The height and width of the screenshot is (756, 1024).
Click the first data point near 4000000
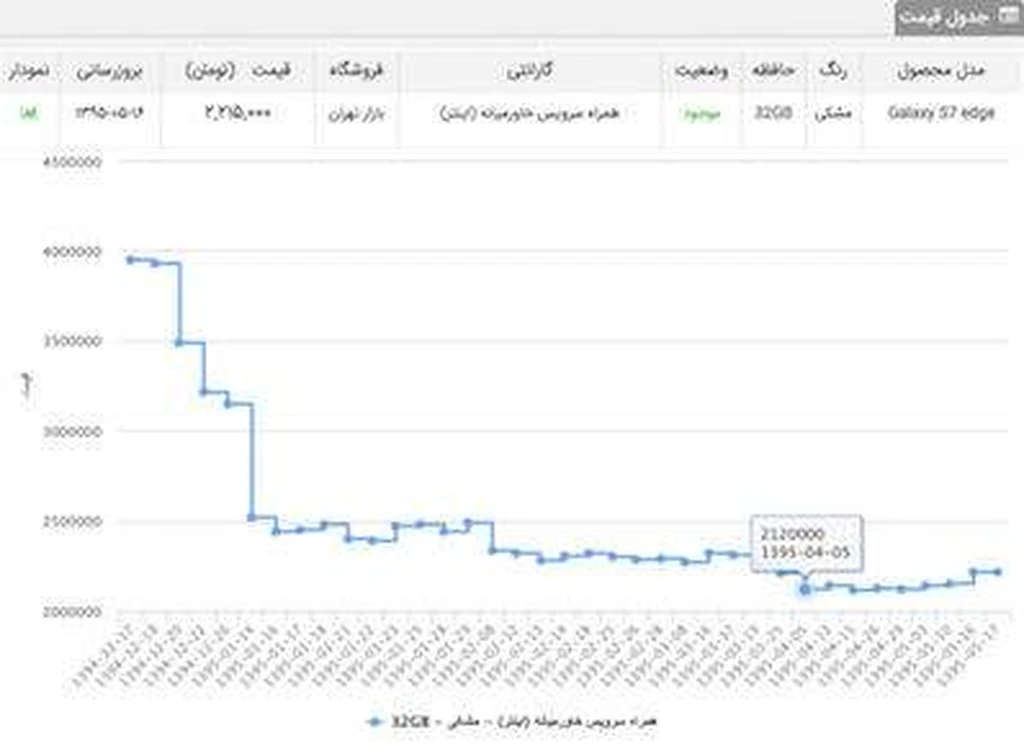[x=131, y=260]
